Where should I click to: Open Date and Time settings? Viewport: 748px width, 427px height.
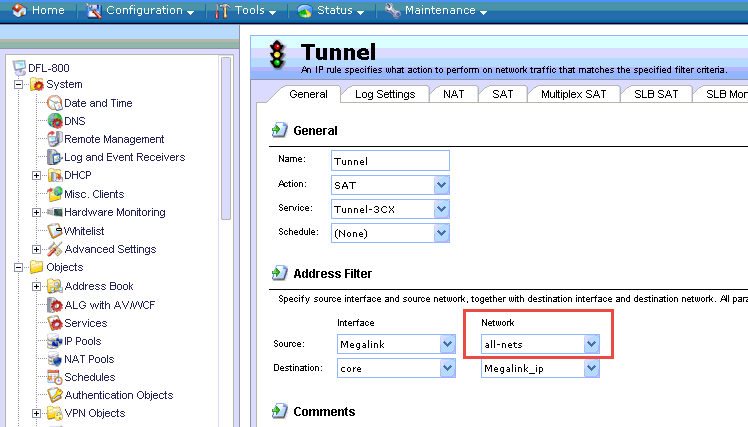click(x=98, y=103)
